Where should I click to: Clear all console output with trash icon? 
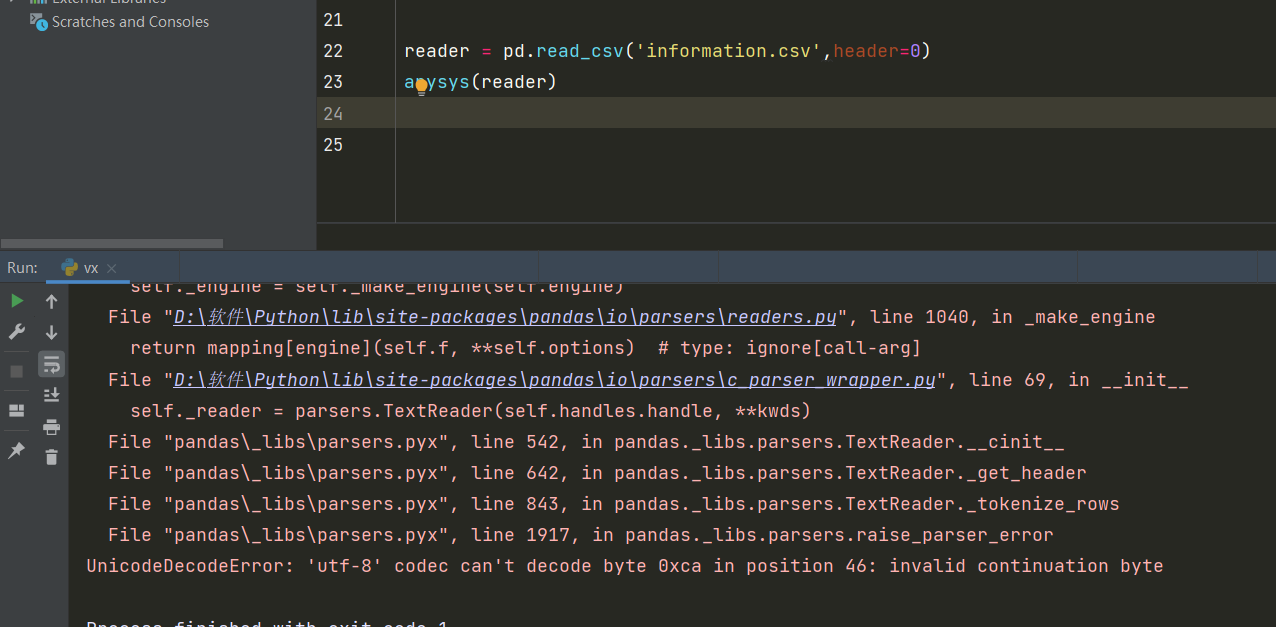coord(52,457)
